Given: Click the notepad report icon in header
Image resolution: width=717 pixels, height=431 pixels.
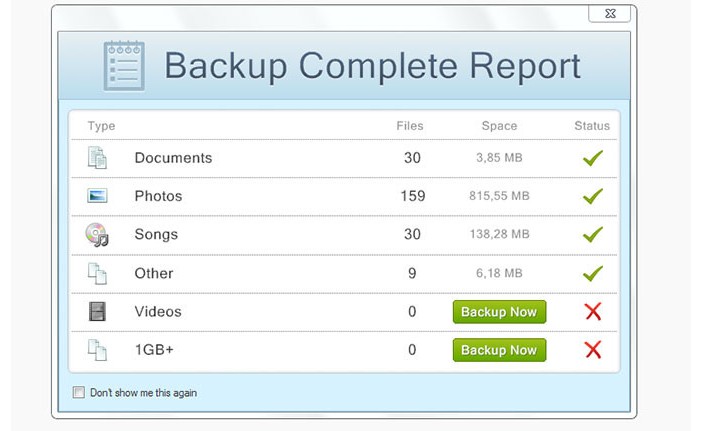Looking at the screenshot, I should pyautogui.click(x=124, y=66).
